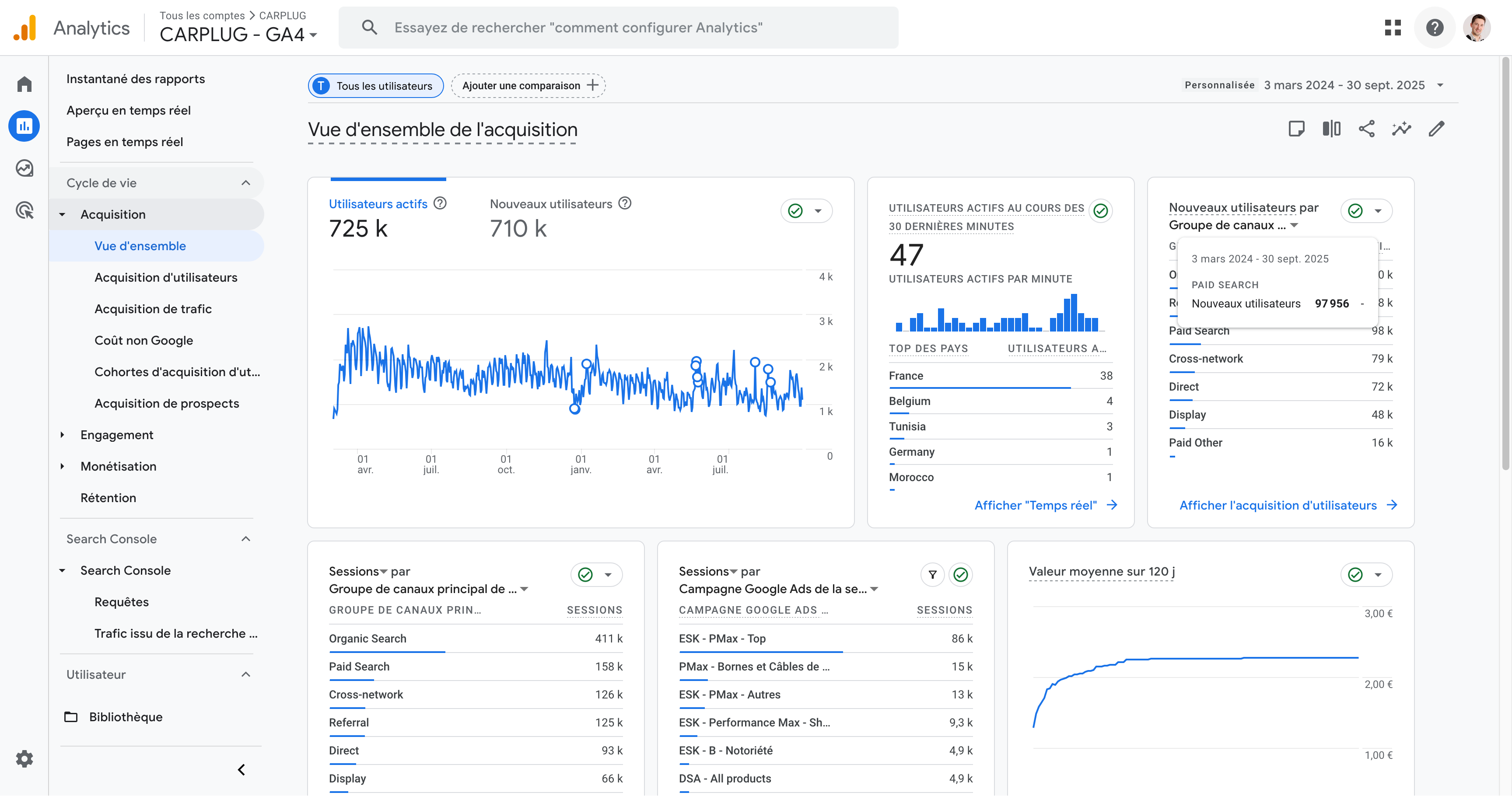This screenshot has width=1512, height=796.
Task: Collapse the Cycle de vie section
Action: pyautogui.click(x=245, y=183)
